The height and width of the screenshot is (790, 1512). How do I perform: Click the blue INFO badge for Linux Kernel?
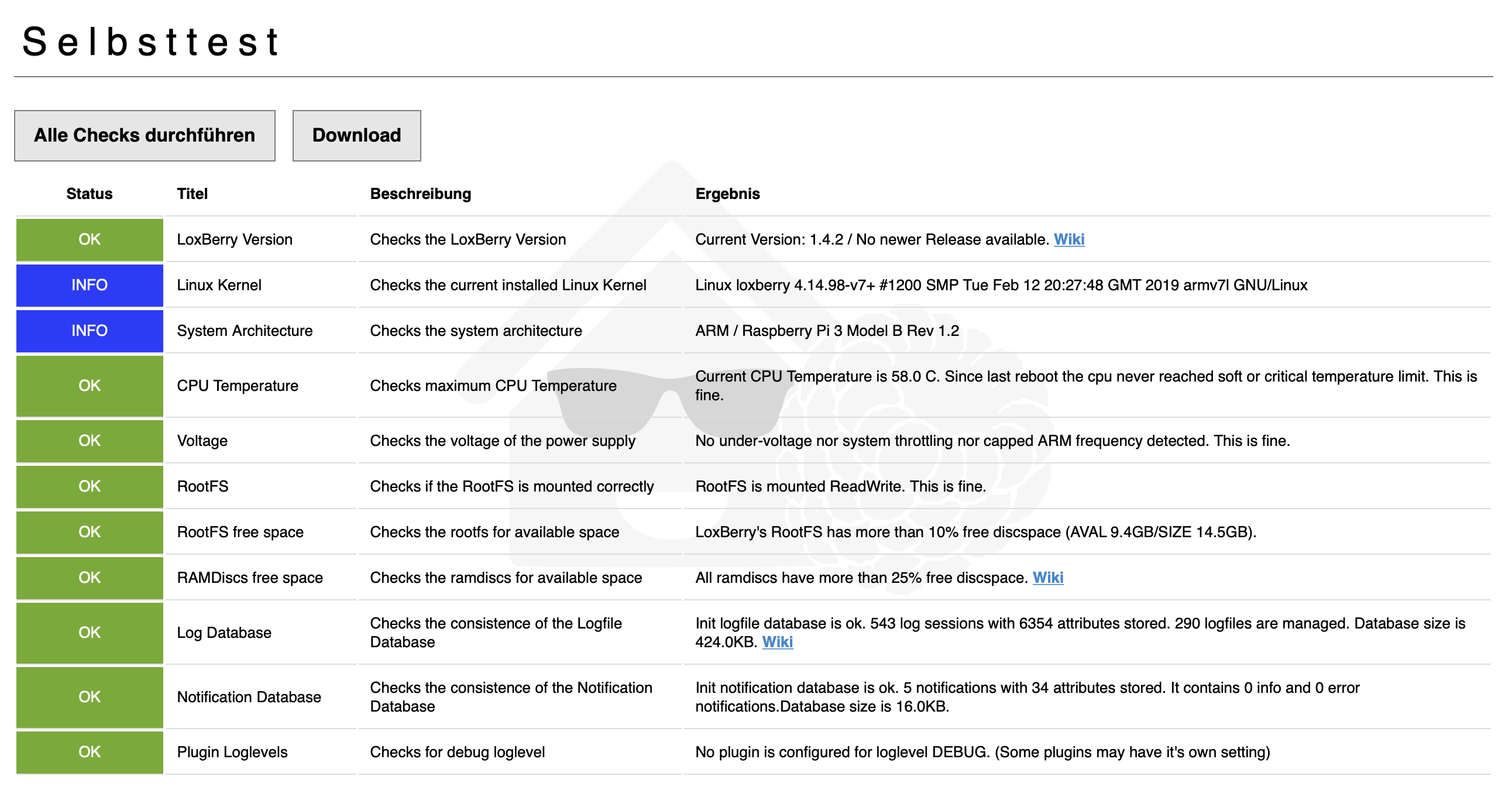(89, 285)
